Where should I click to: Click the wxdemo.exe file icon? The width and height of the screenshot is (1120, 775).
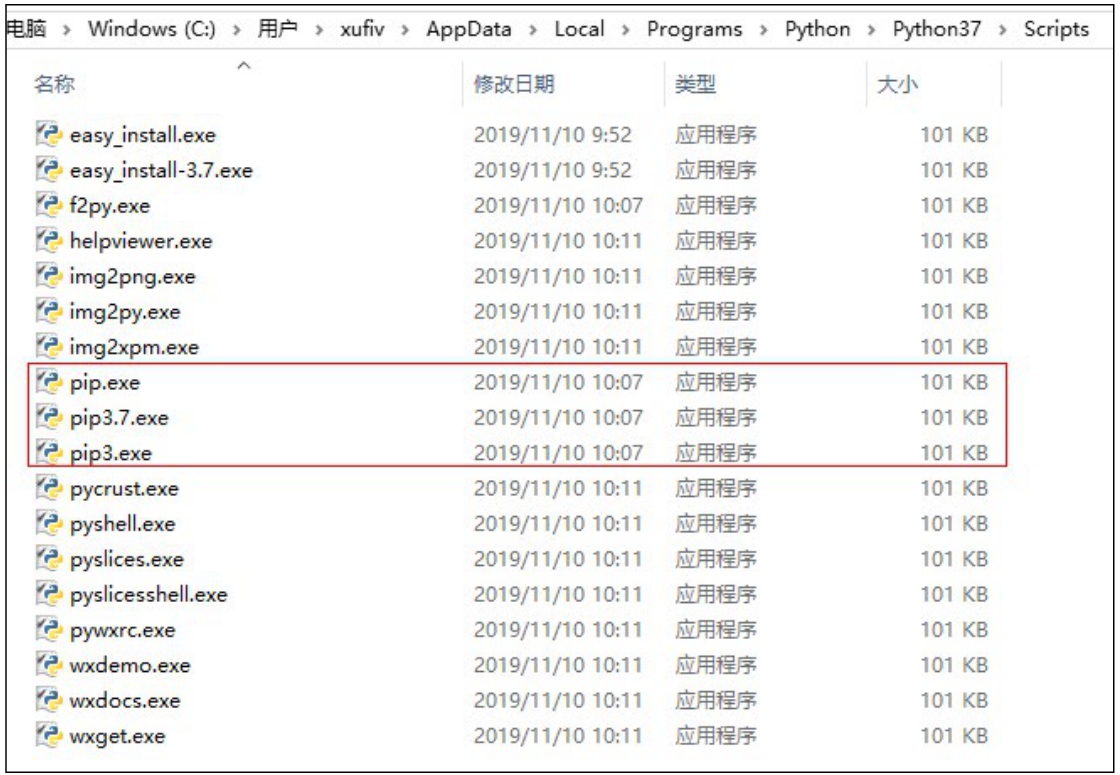click(49, 665)
